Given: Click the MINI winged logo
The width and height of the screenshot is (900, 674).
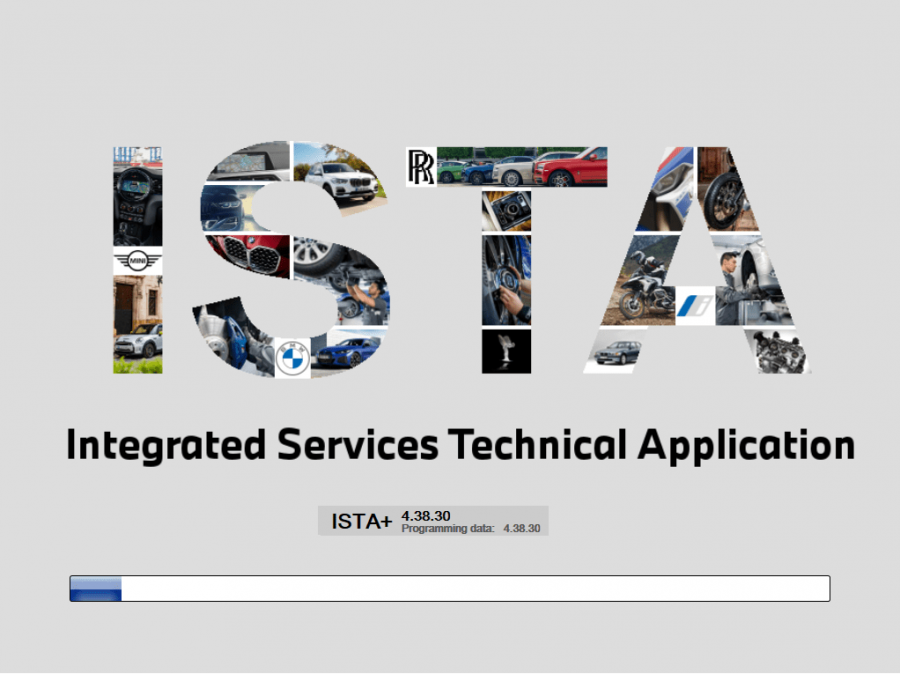Looking at the screenshot, I should click(138, 260).
